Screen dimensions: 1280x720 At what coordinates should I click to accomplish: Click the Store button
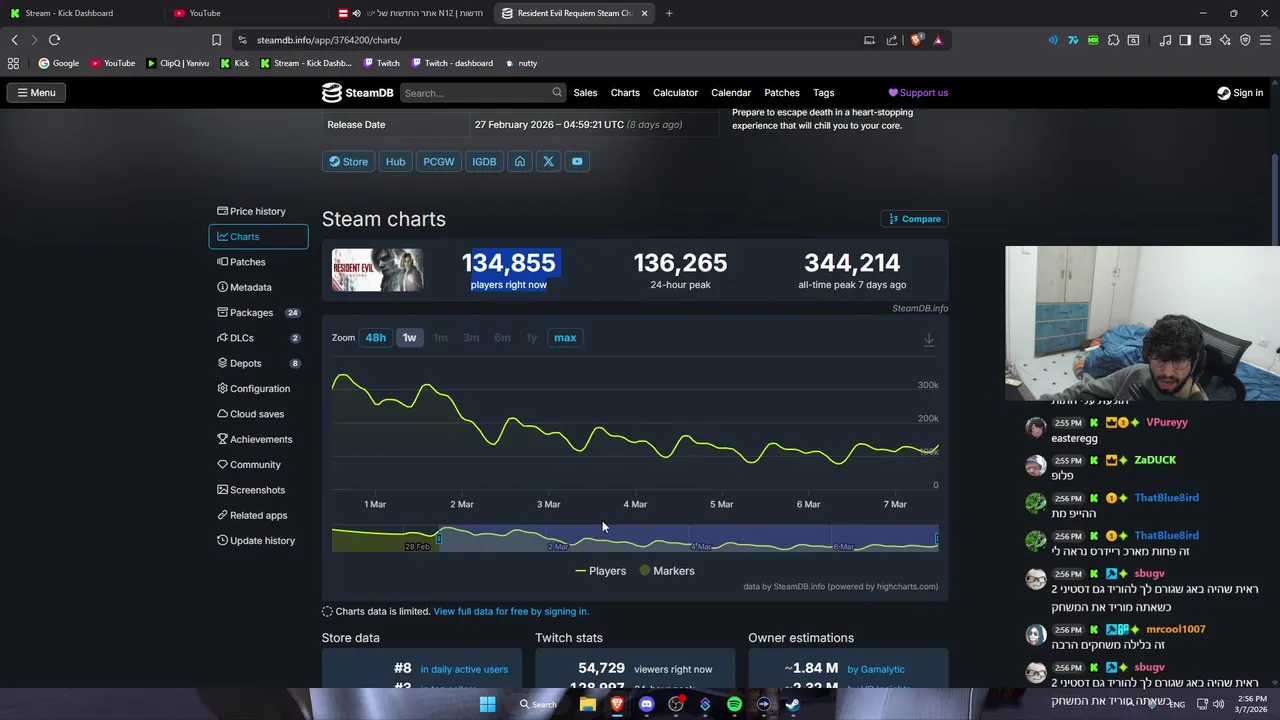click(x=348, y=161)
